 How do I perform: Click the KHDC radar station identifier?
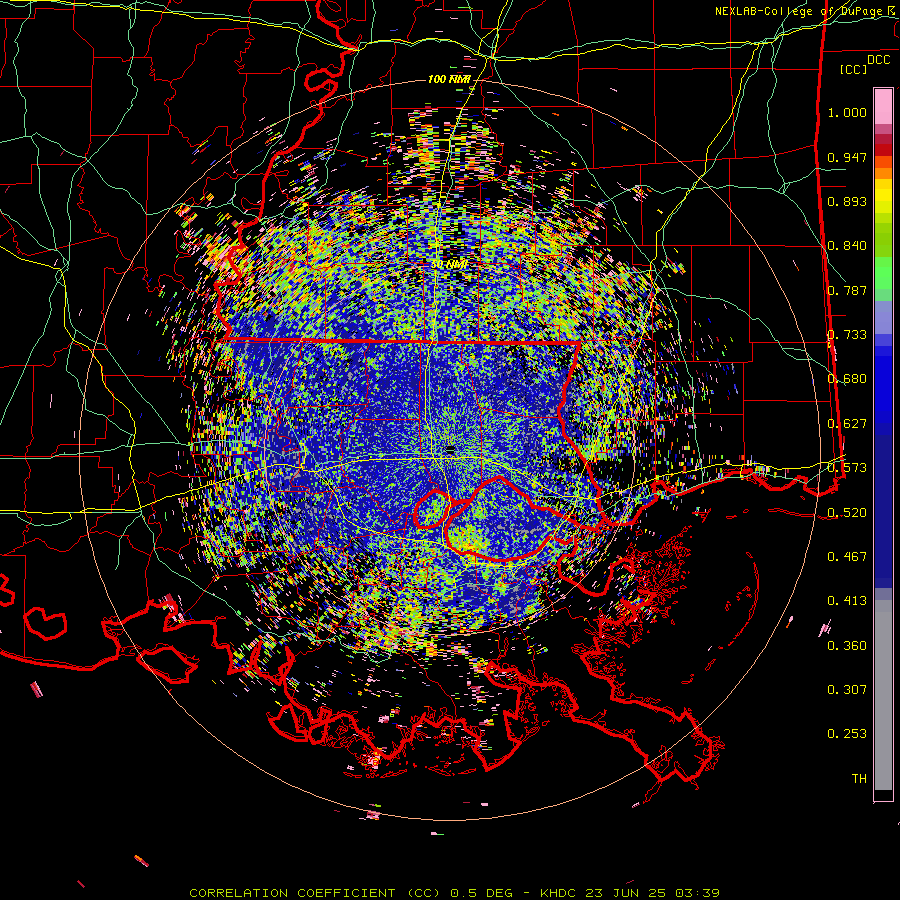[560, 893]
